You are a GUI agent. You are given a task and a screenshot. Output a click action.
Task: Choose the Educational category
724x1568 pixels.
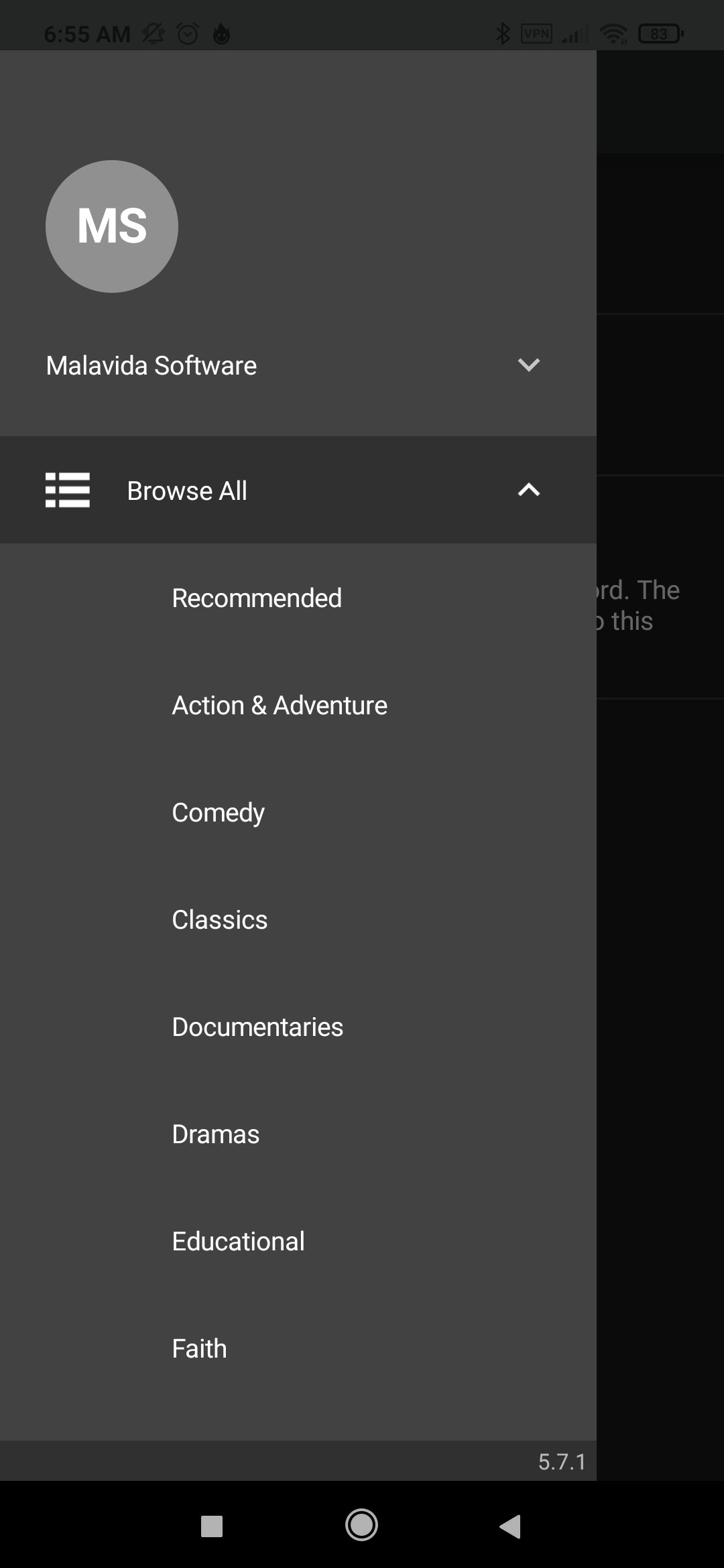coord(239,1241)
